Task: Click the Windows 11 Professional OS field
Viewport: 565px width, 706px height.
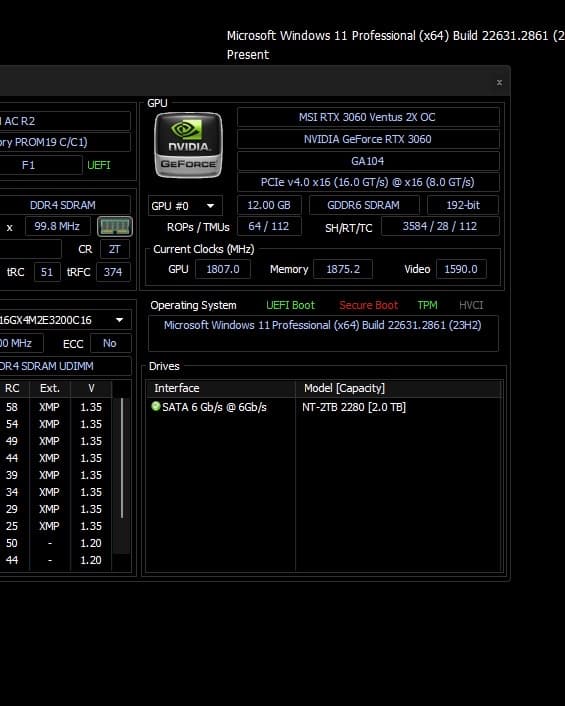Action: 323,333
